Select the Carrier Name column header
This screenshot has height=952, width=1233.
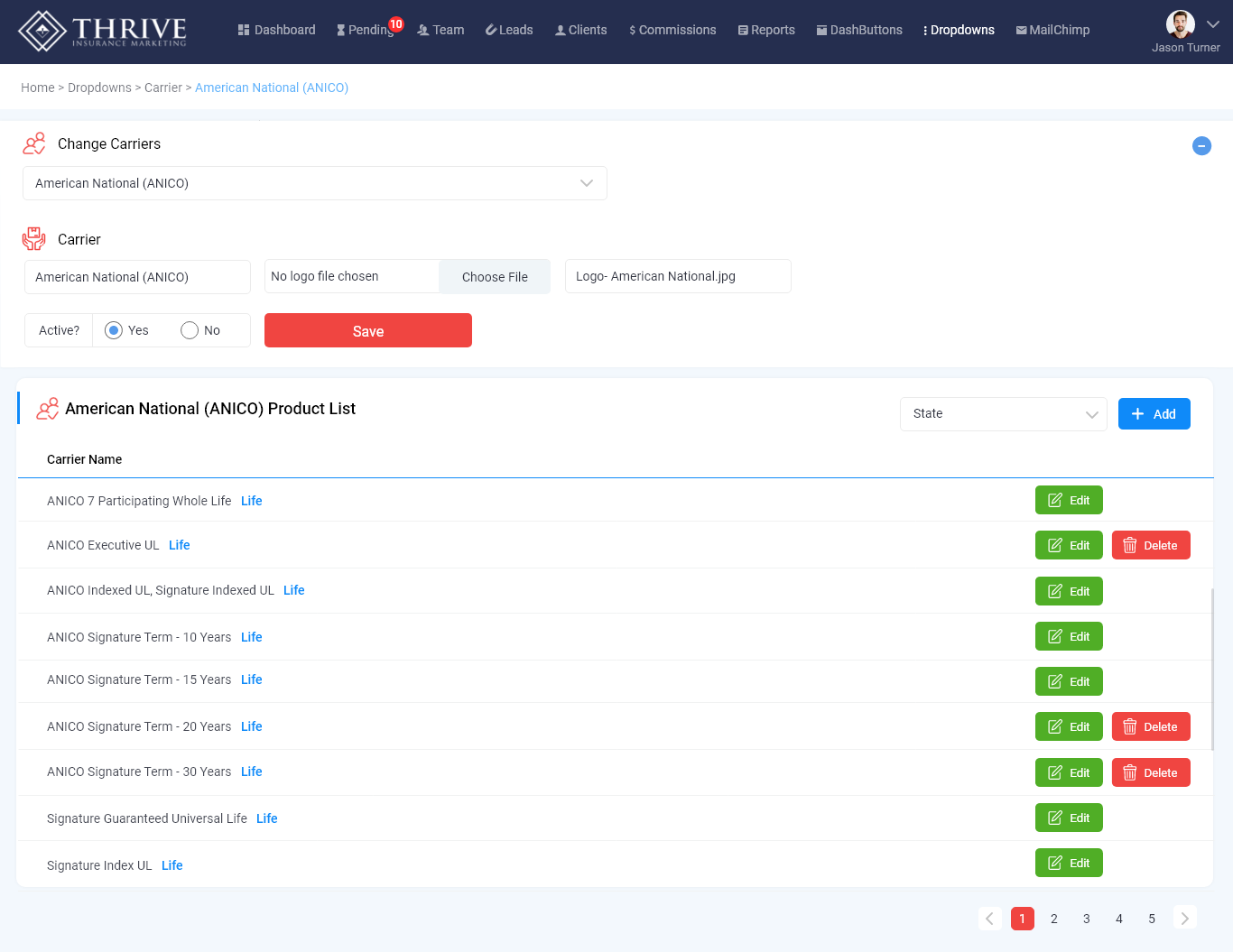tap(85, 459)
